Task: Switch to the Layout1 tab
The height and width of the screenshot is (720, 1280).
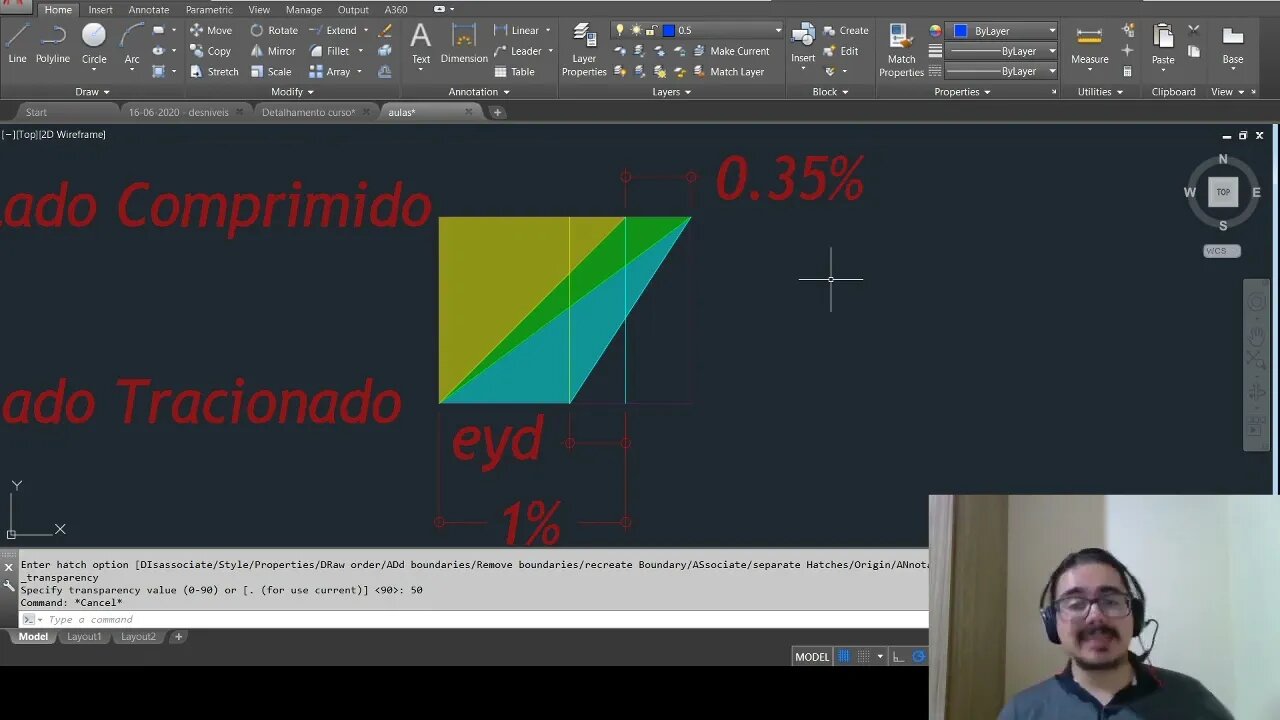Action: point(84,637)
